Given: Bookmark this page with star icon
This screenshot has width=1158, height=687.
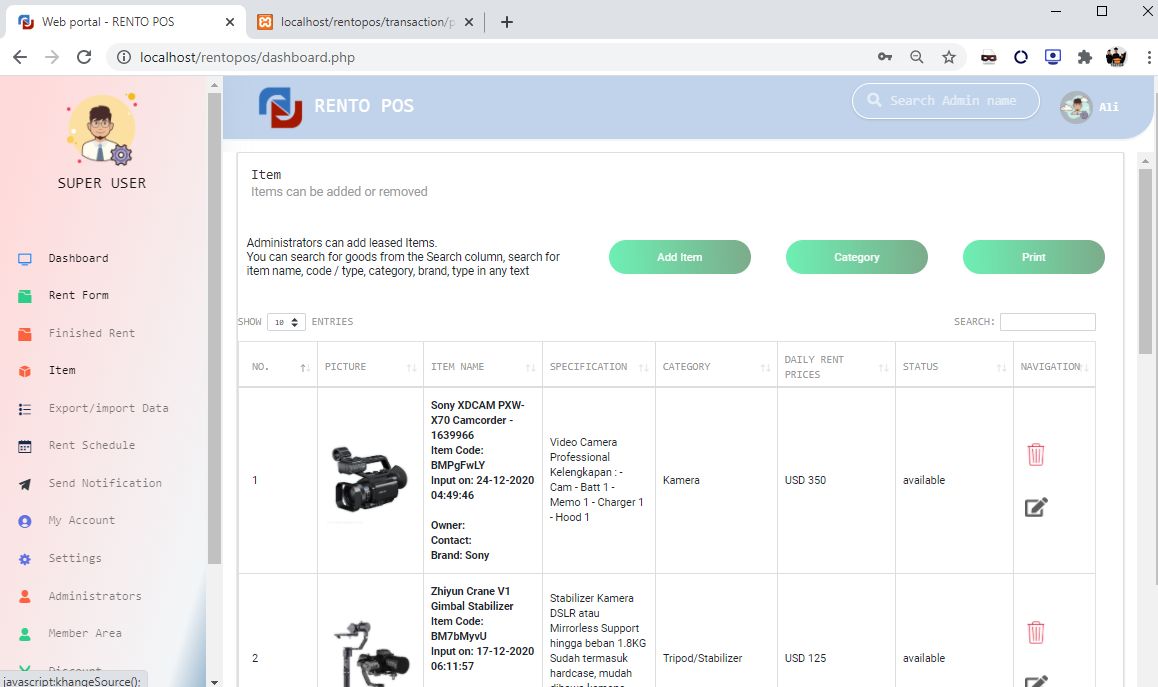Looking at the screenshot, I should pos(949,57).
